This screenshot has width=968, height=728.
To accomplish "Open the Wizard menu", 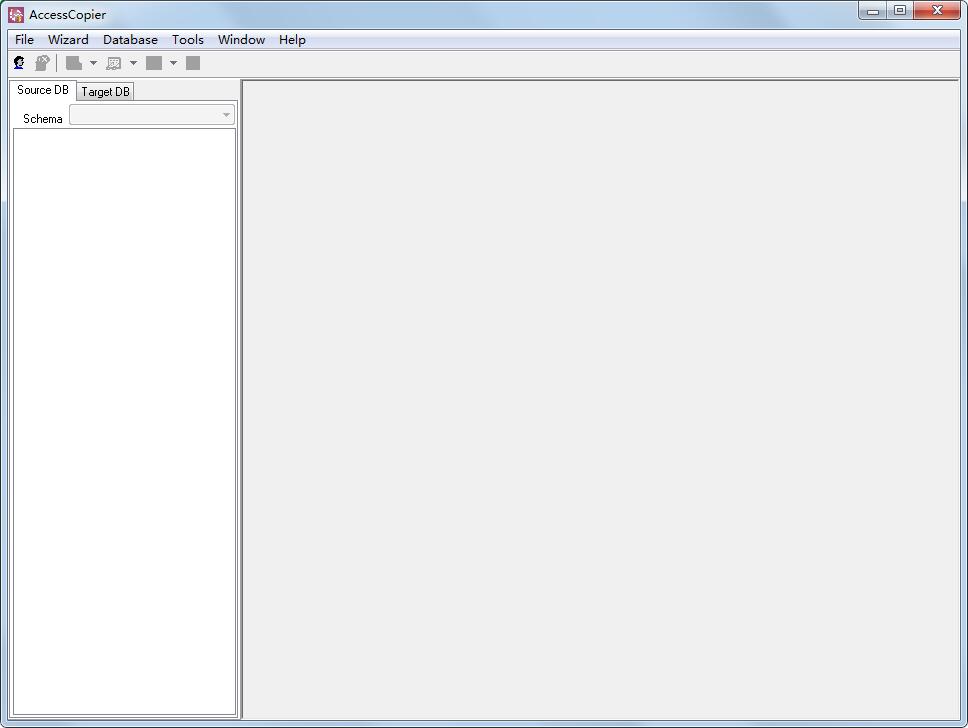I will (x=68, y=40).
